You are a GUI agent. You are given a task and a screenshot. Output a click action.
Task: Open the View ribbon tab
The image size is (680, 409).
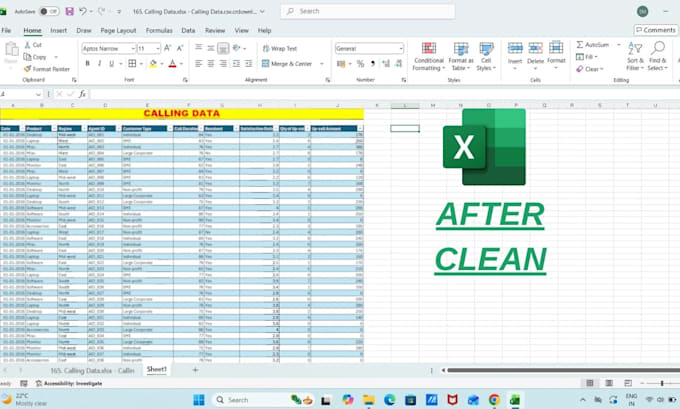[x=241, y=30]
